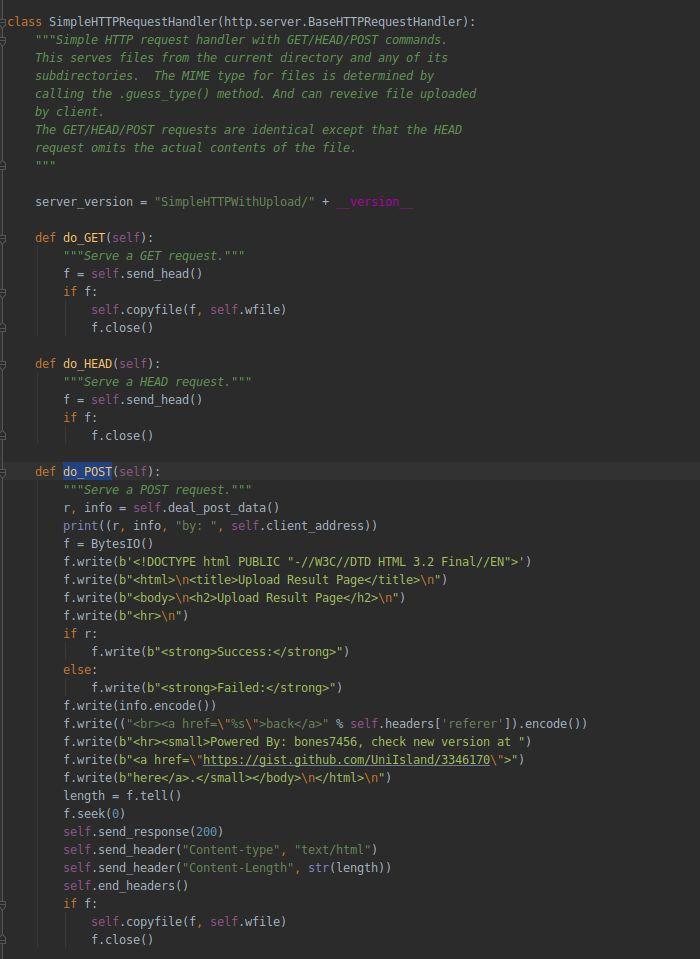
Task: Fold the do_GET method in gutter
Action: (x=3, y=238)
